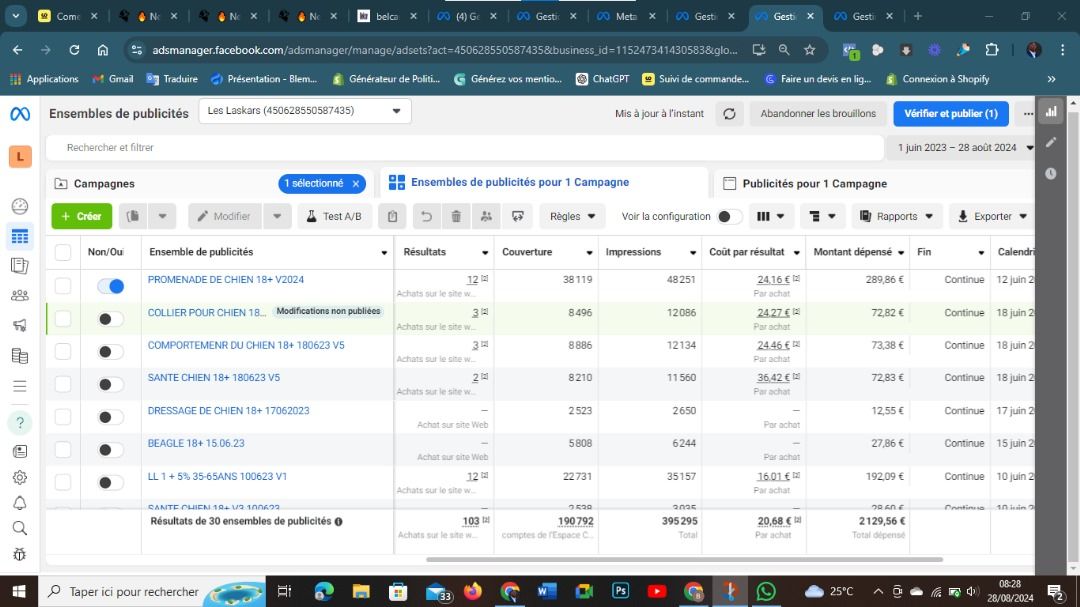1080x607 pixels.
Task: Expand the Rapports dropdown
Action: 896,216
